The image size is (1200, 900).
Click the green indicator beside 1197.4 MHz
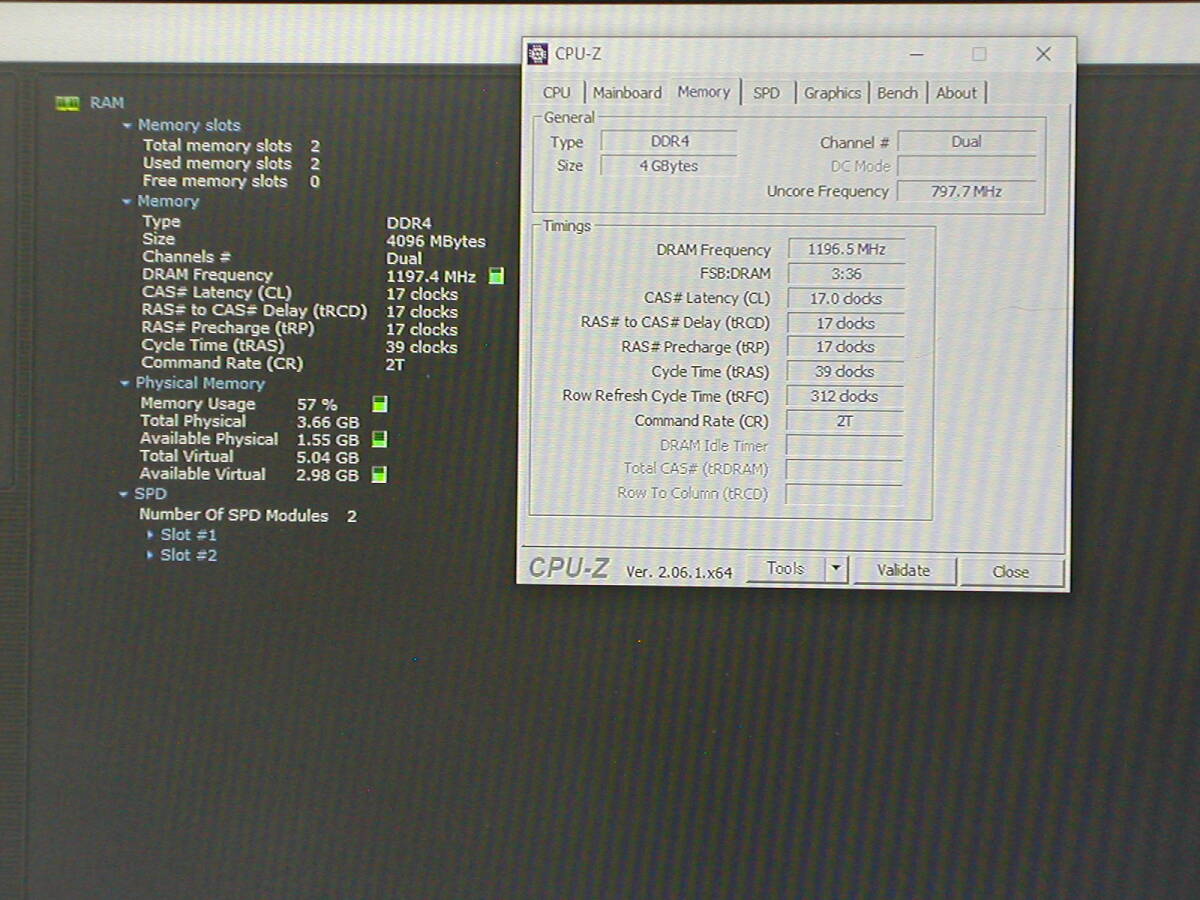[496, 276]
